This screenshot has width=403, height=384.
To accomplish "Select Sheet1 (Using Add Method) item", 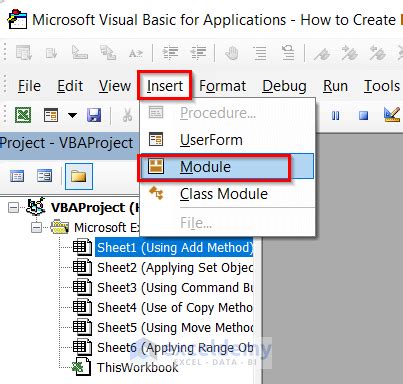I will [174, 247].
